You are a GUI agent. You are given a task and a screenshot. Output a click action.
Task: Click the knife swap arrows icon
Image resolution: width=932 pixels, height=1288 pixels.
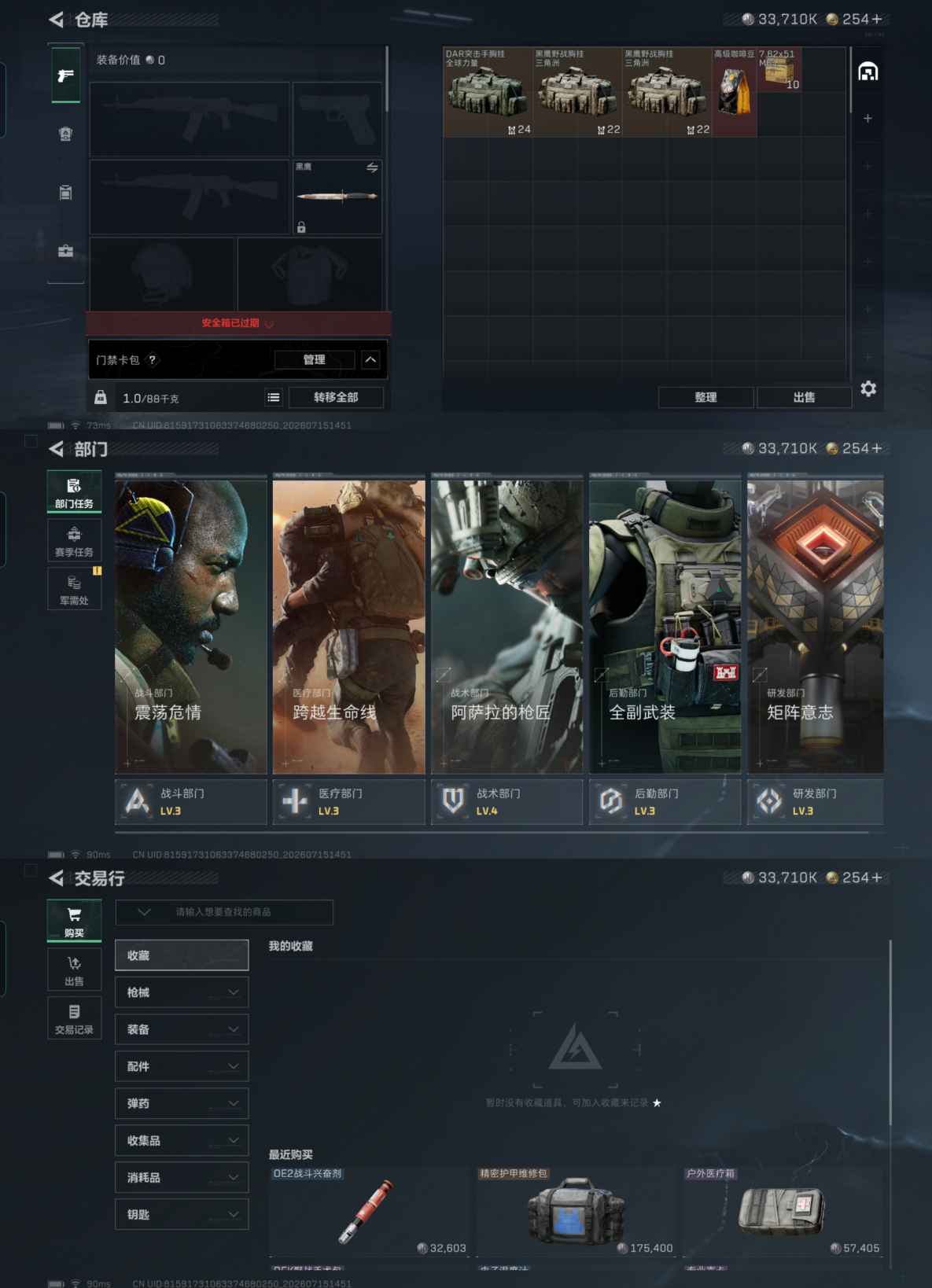coord(372,167)
